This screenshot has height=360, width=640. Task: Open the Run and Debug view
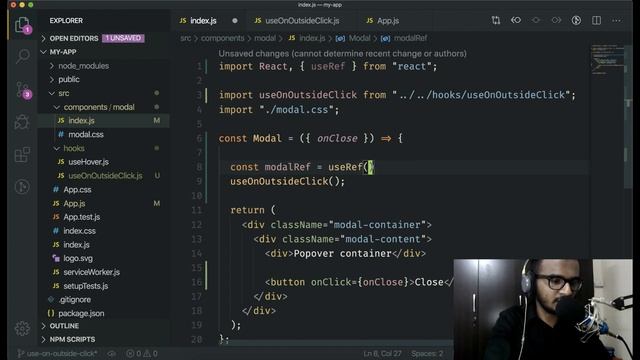[x=22, y=122]
